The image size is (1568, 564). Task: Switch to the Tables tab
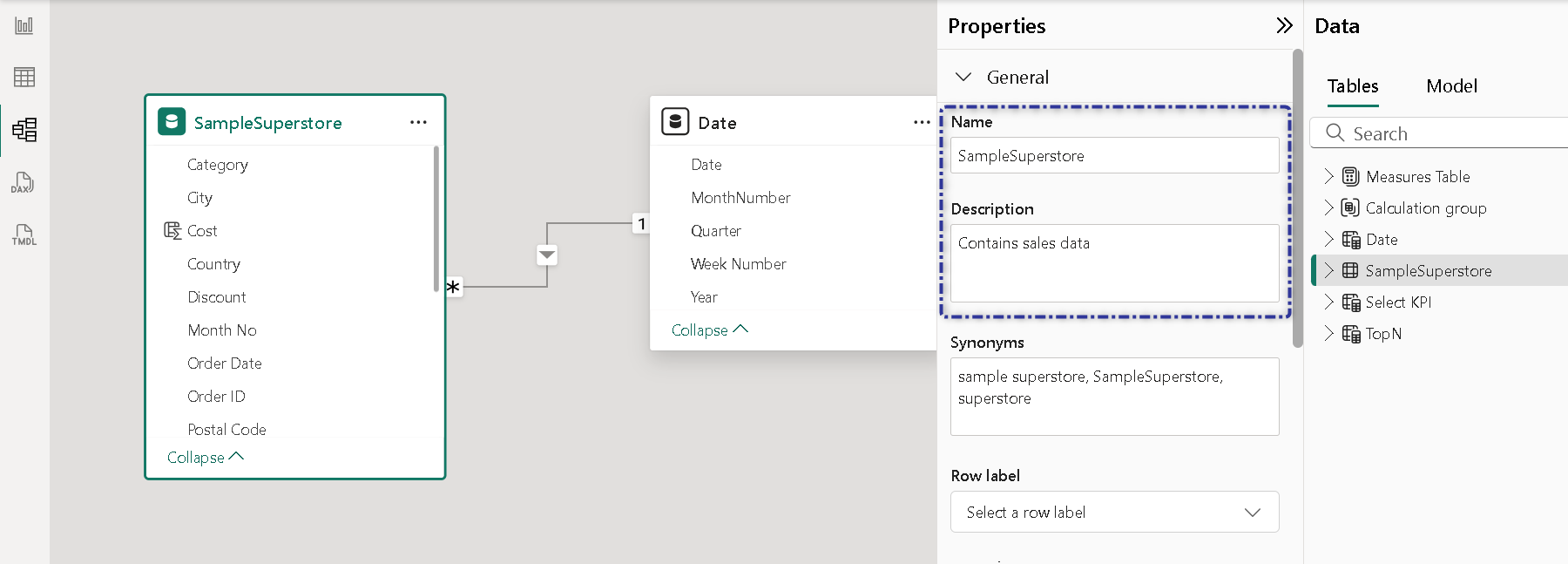[1353, 86]
